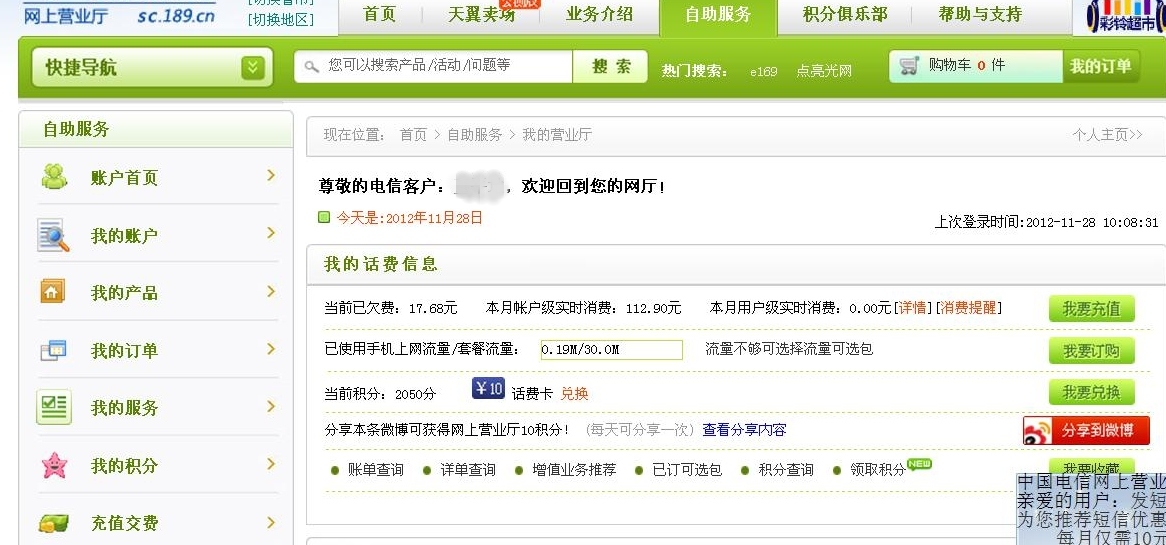Click the 上次登录时间 timestamp text
Screen dimensions: 1166x545
pyautogui.click(x=1046, y=222)
